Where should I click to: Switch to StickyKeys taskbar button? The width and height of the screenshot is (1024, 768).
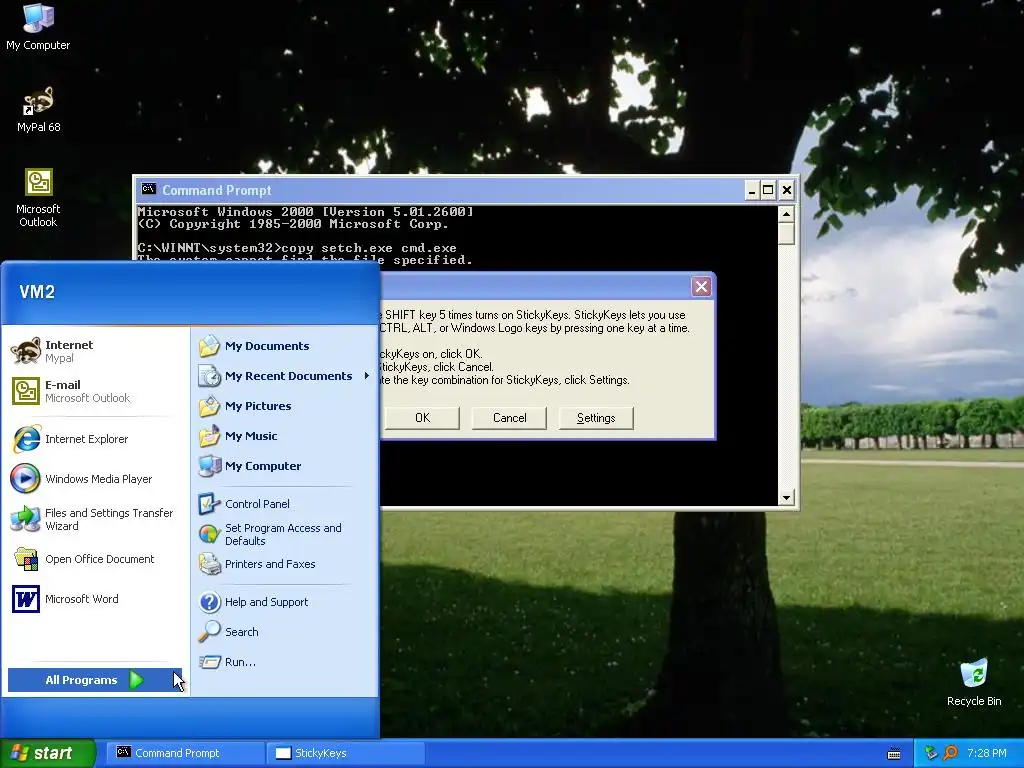tap(346, 753)
